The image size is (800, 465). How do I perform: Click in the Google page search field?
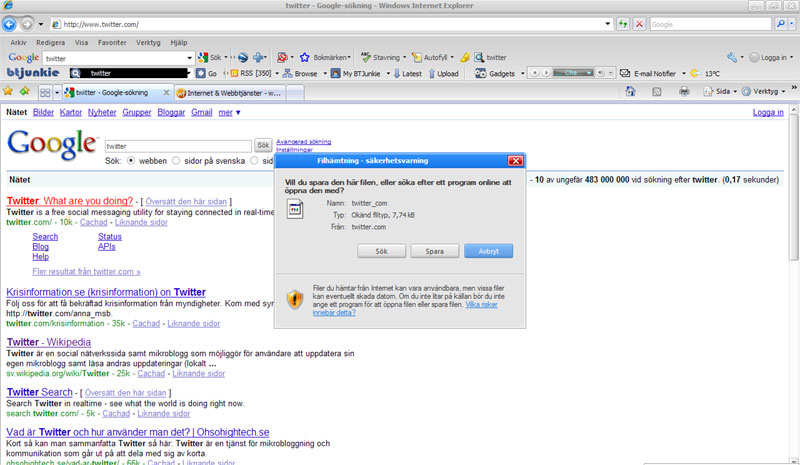pyautogui.click(x=178, y=146)
